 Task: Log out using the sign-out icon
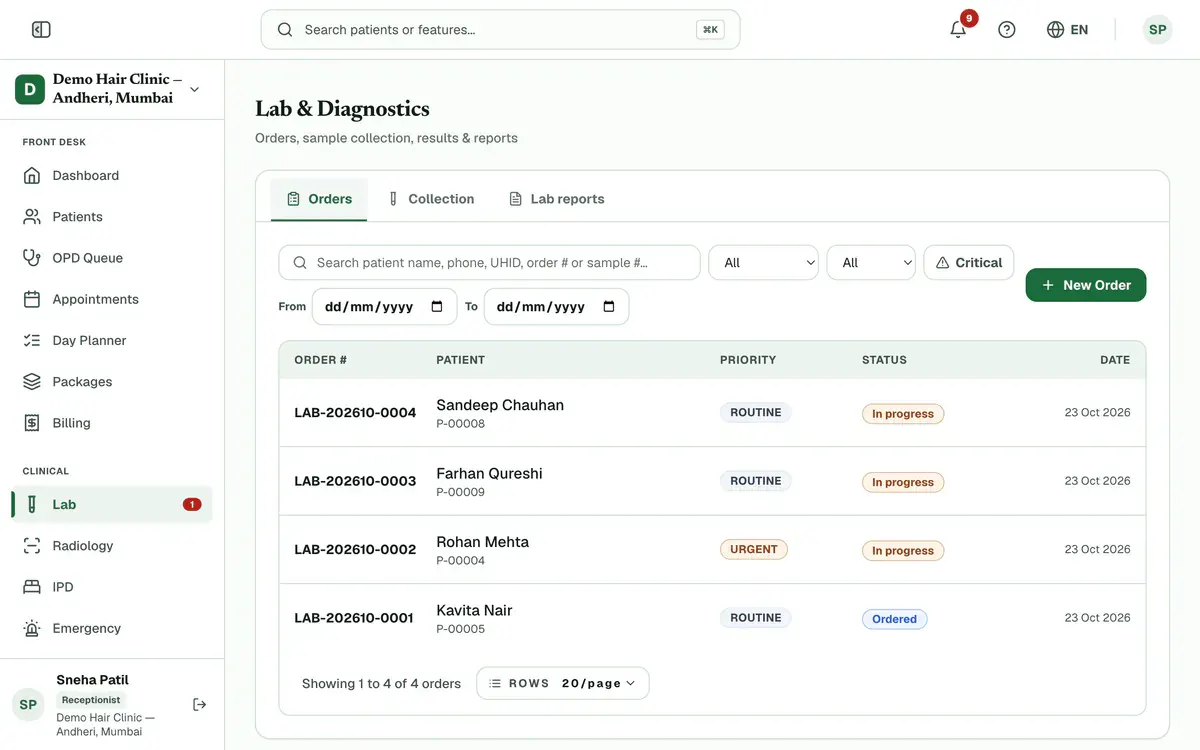pos(199,705)
